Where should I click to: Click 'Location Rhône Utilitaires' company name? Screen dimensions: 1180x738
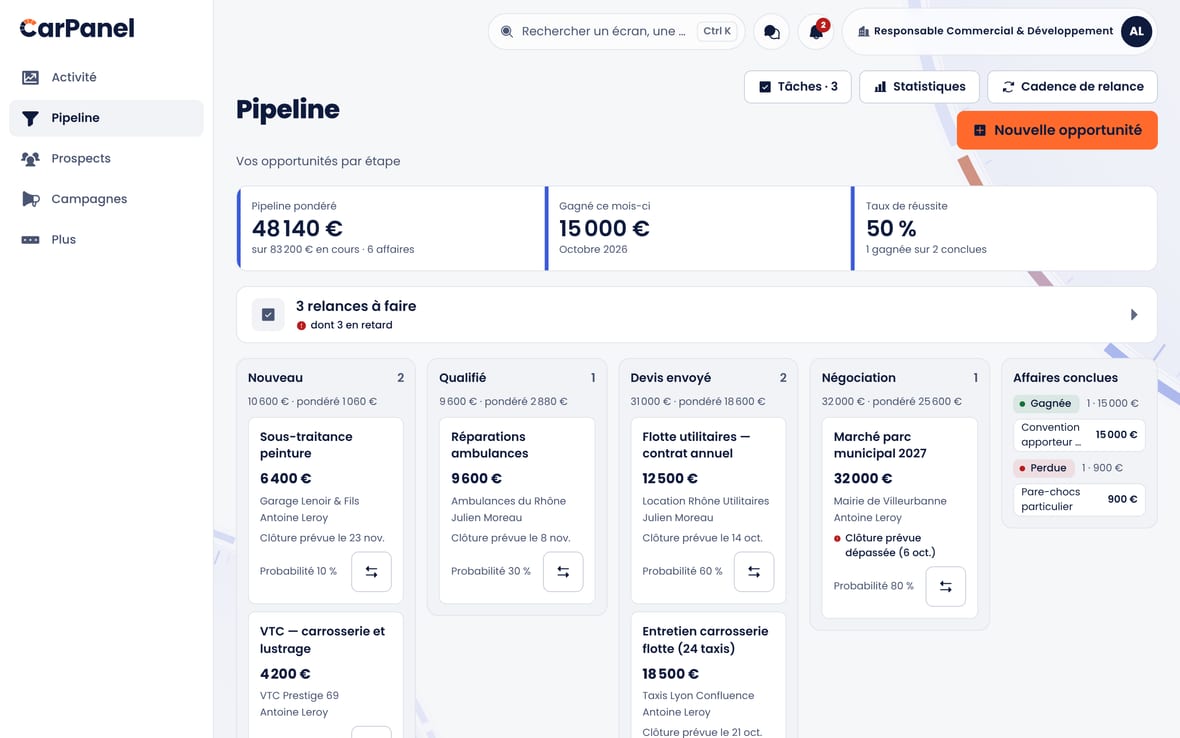pyautogui.click(x=705, y=501)
